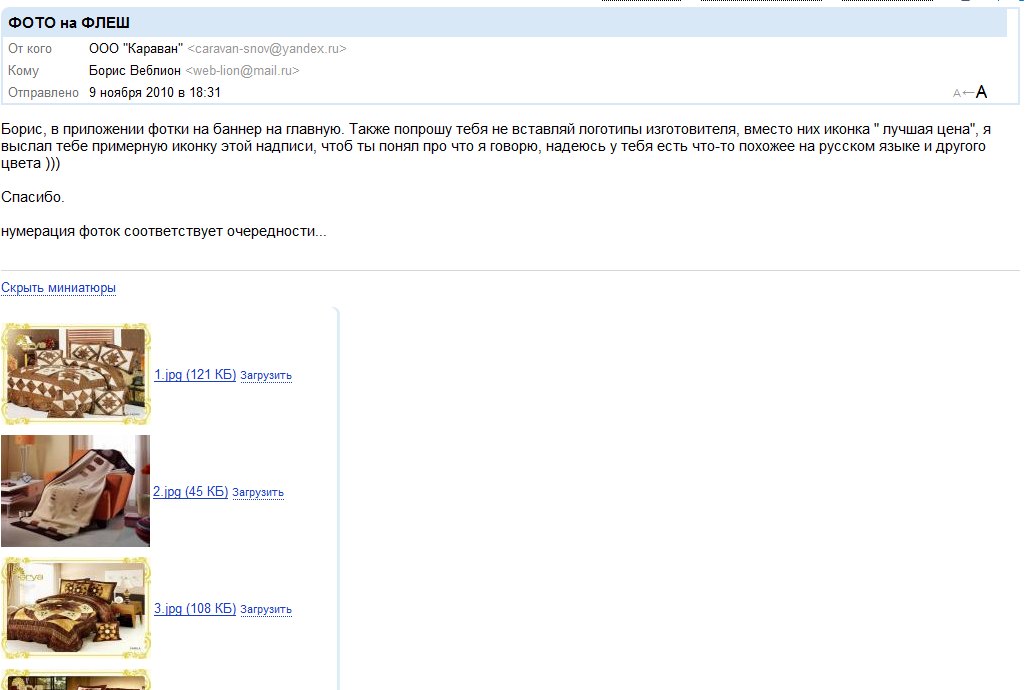Click the line "нумерация фоток соответствует очередности..."

[164, 231]
